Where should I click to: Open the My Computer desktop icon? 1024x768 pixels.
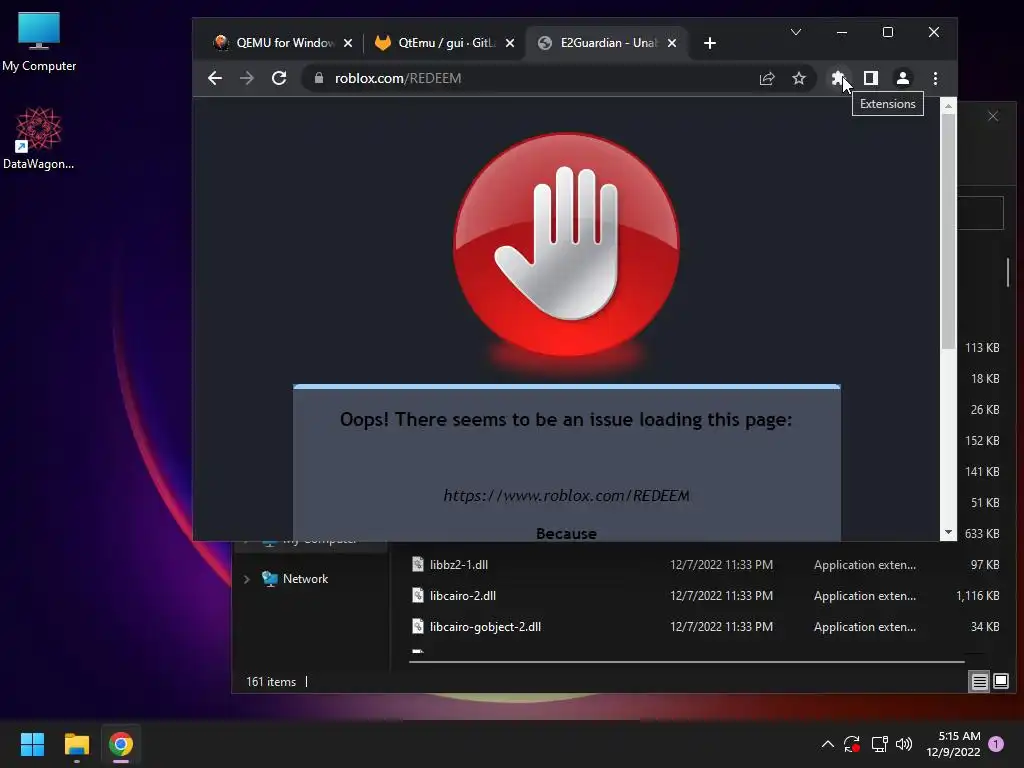(x=39, y=40)
